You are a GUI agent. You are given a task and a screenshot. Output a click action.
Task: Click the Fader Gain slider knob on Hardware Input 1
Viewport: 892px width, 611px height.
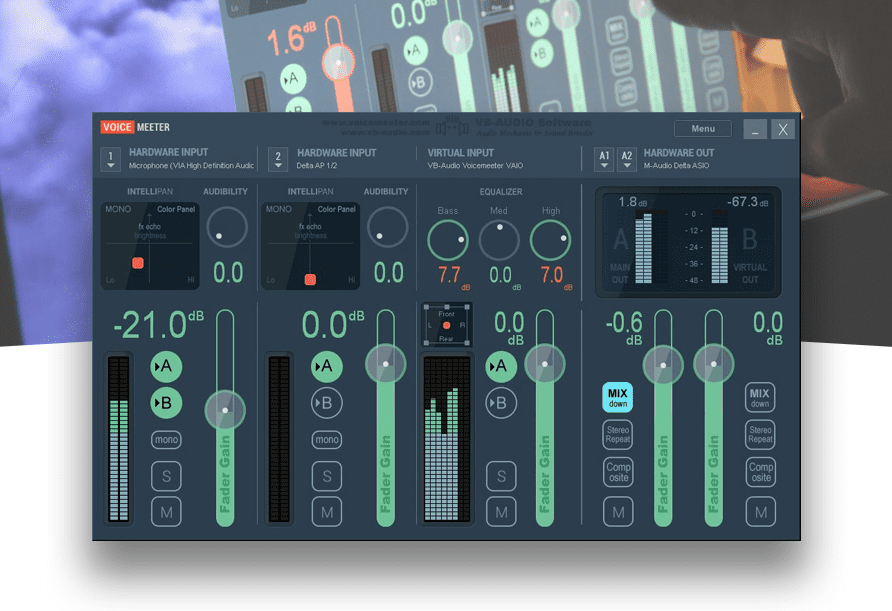click(x=225, y=410)
